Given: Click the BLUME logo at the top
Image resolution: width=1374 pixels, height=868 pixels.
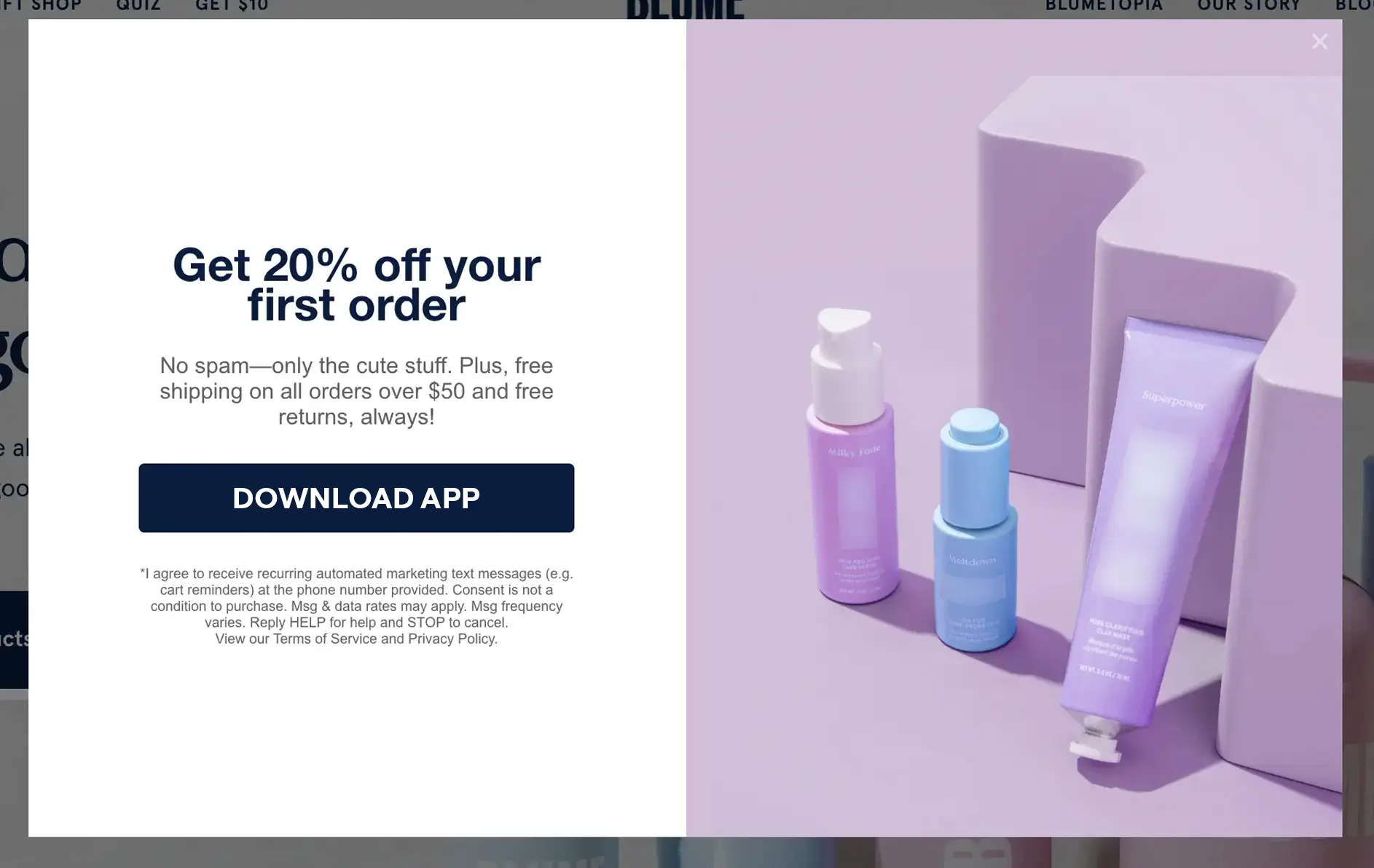Looking at the screenshot, I should click(685, 9).
